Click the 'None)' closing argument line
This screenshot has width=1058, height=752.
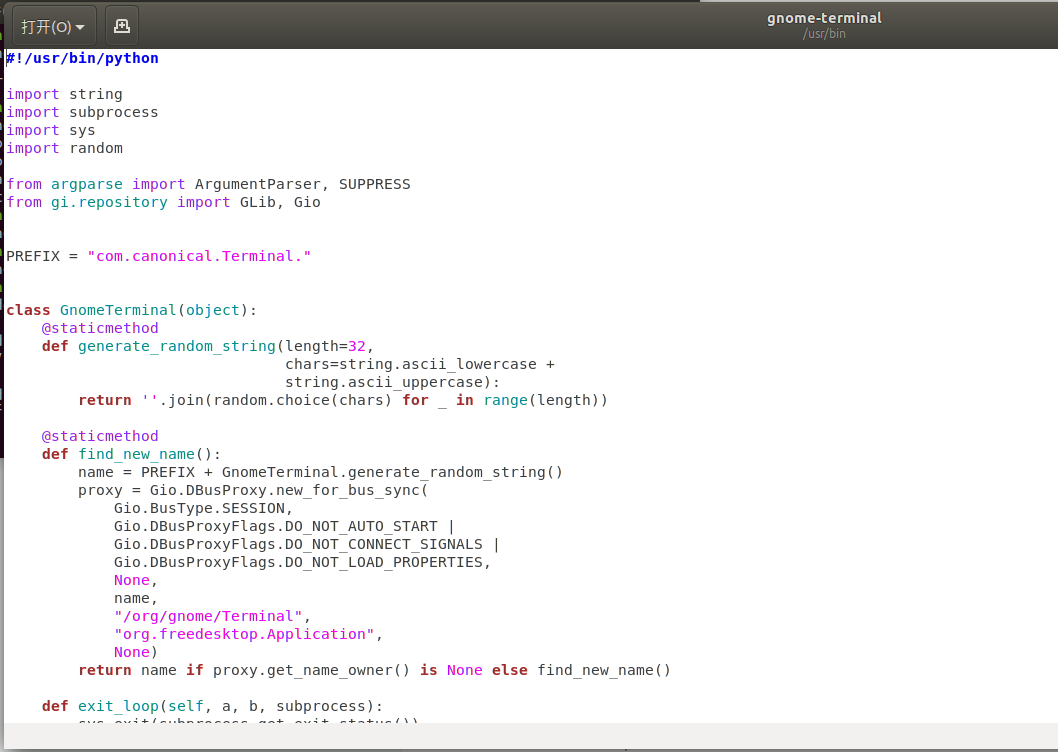click(x=136, y=652)
